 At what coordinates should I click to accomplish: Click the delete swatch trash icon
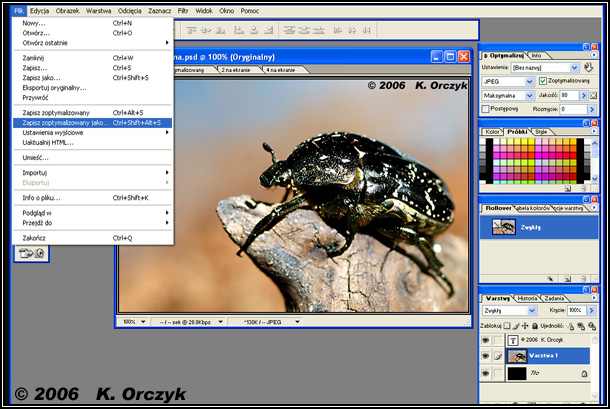[x=583, y=187]
